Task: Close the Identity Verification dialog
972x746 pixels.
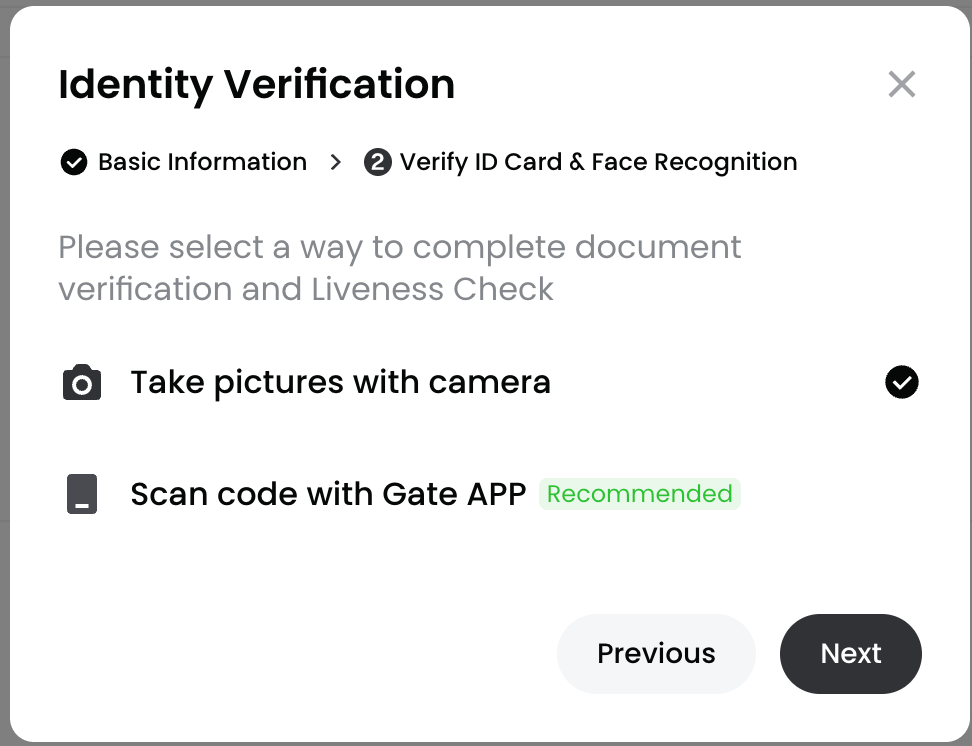Action: 901,85
